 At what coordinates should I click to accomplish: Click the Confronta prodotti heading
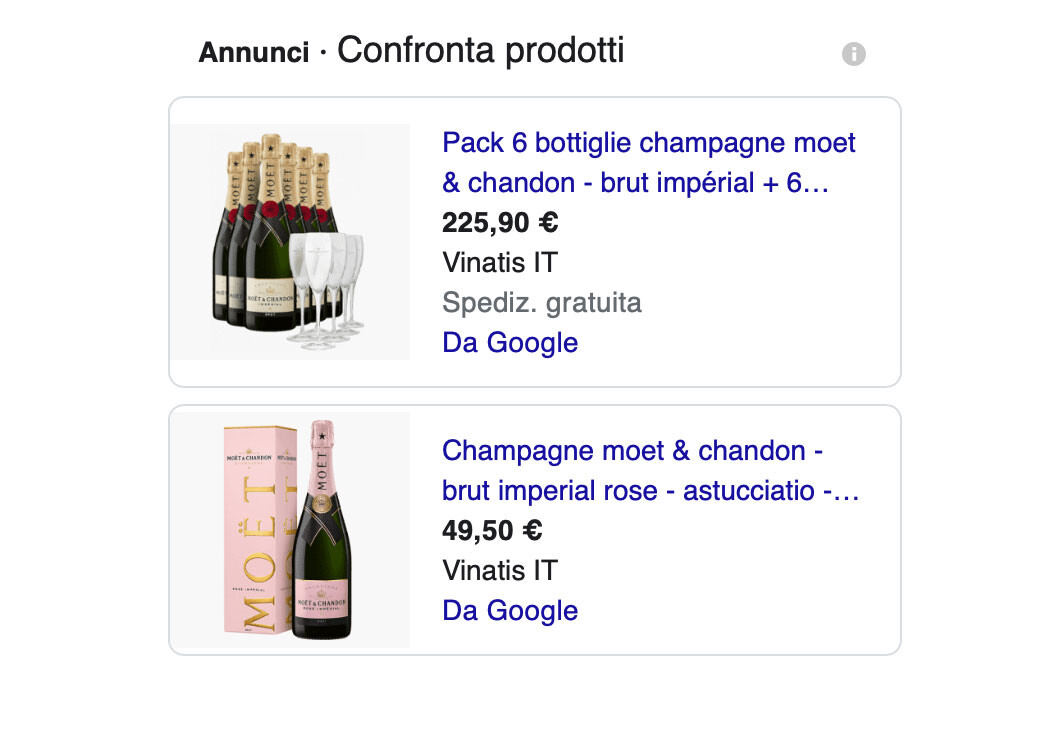click(x=480, y=50)
